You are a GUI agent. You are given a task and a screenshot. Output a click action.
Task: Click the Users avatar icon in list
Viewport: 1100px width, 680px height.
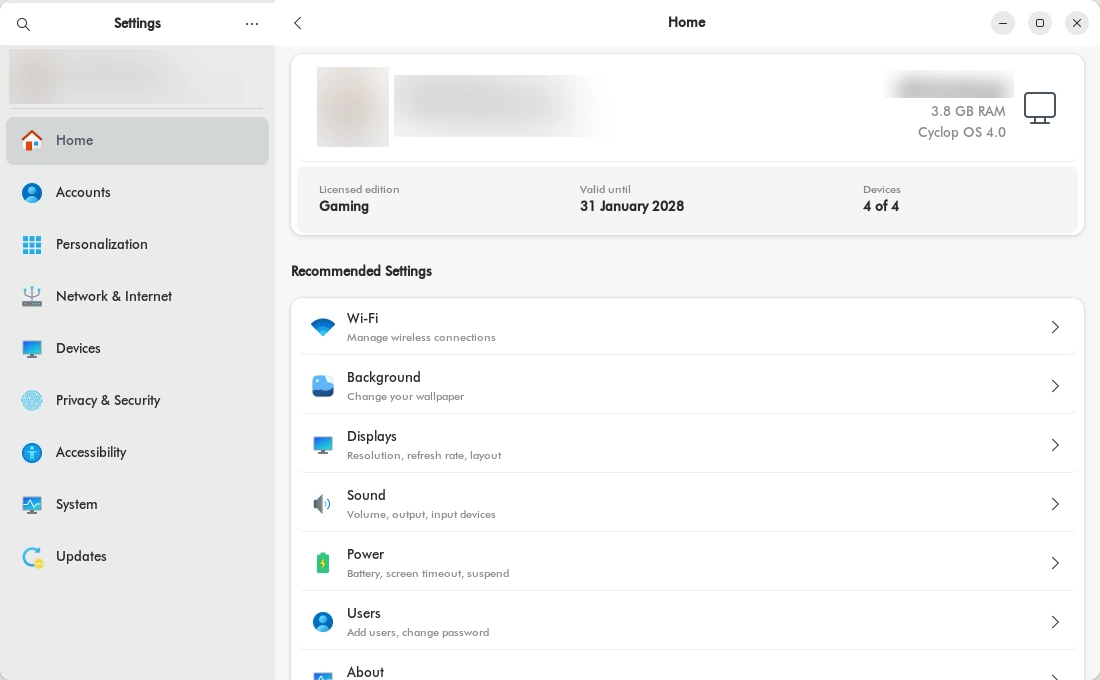(x=323, y=622)
